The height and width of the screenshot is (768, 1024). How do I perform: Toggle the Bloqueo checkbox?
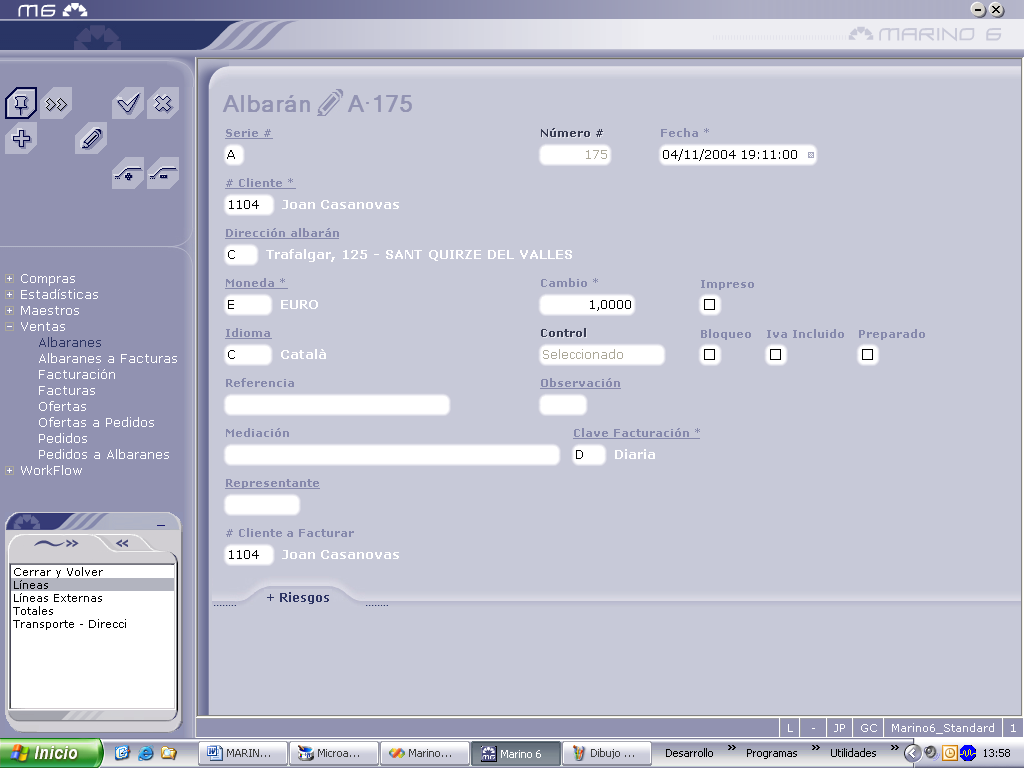(710, 355)
